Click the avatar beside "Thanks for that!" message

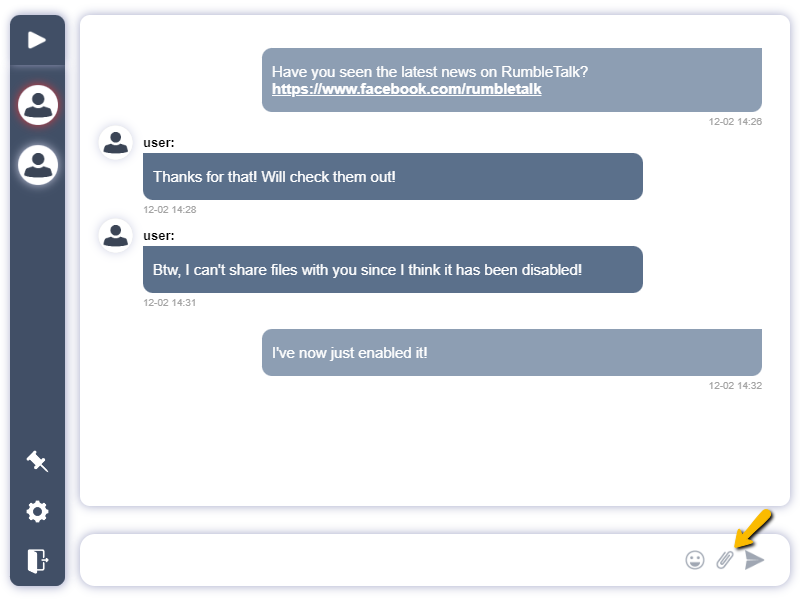point(116,142)
